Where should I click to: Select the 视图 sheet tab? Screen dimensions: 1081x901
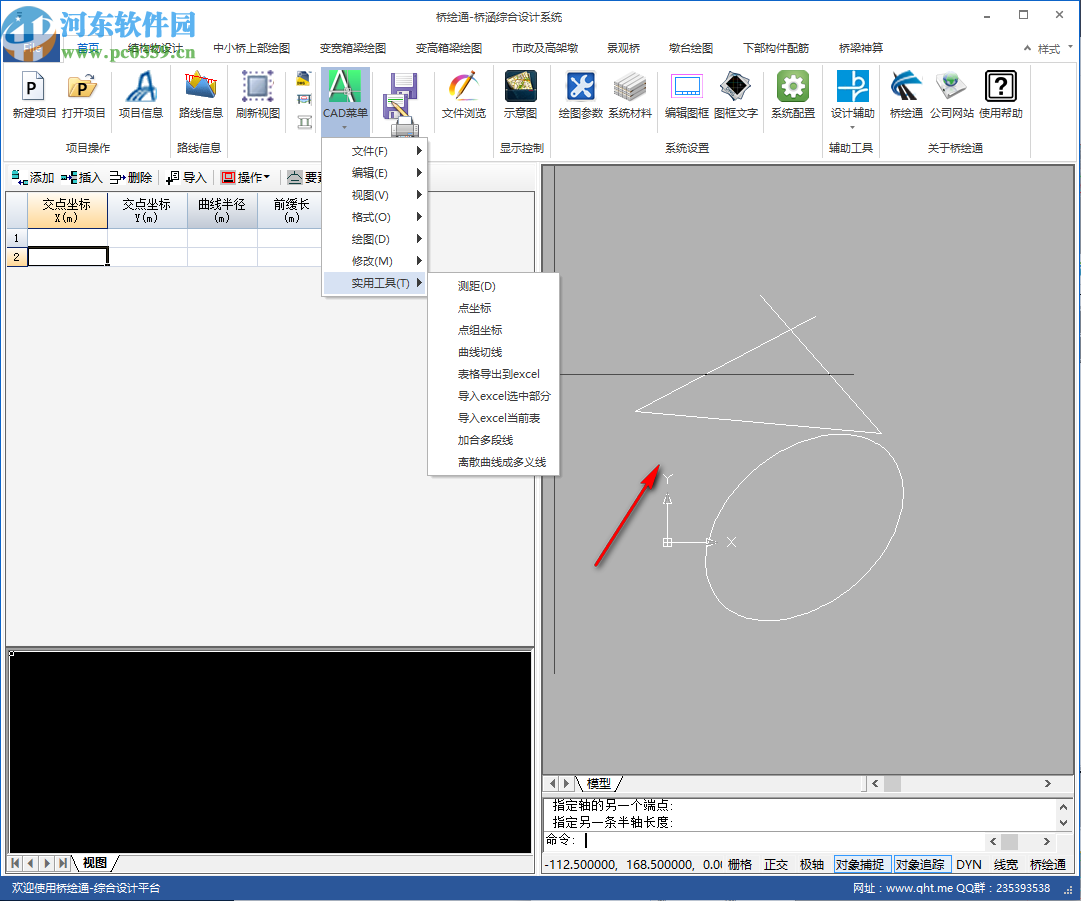pos(95,863)
